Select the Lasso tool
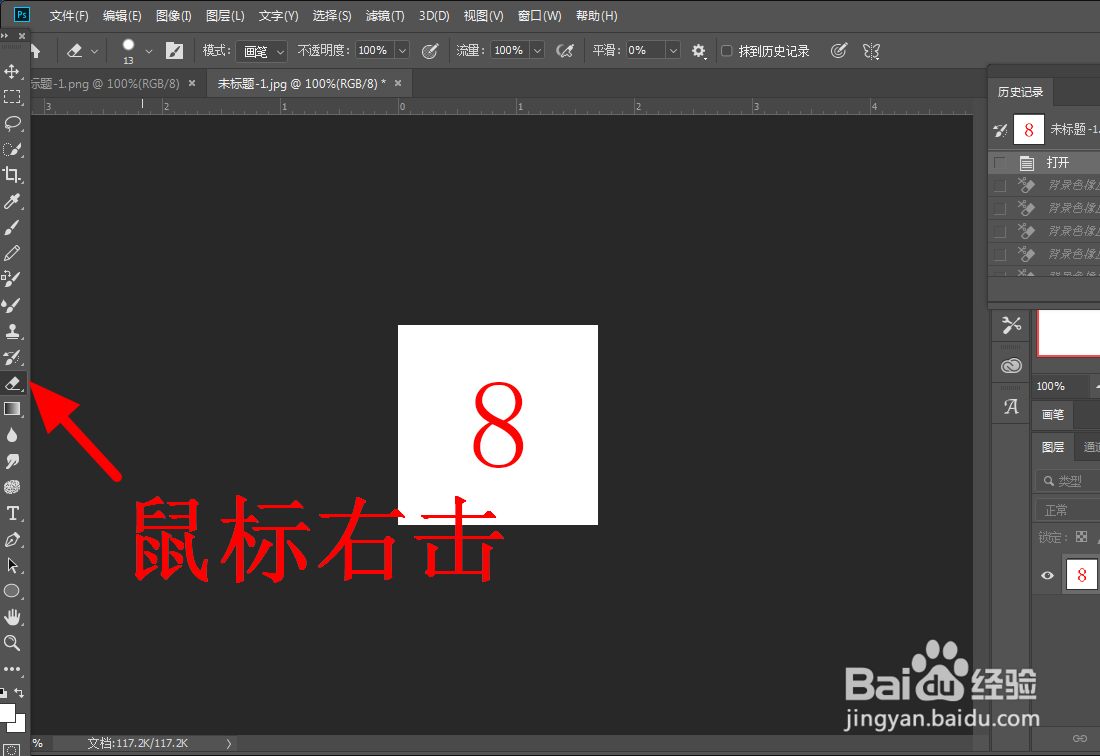The height and width of the screenshot is (756, 1100). click(x=13, y=123)
